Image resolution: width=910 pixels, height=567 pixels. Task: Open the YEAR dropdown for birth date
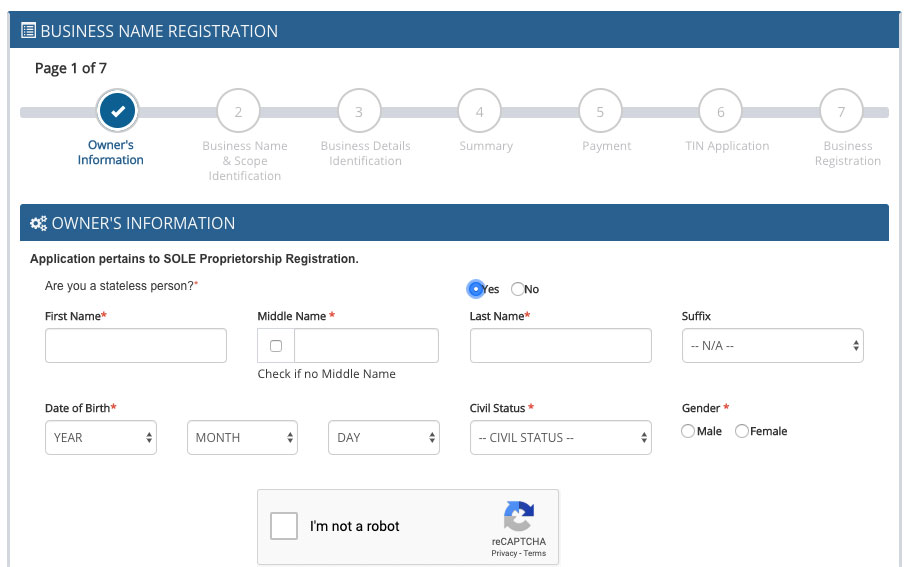click(x=101, y=438)
